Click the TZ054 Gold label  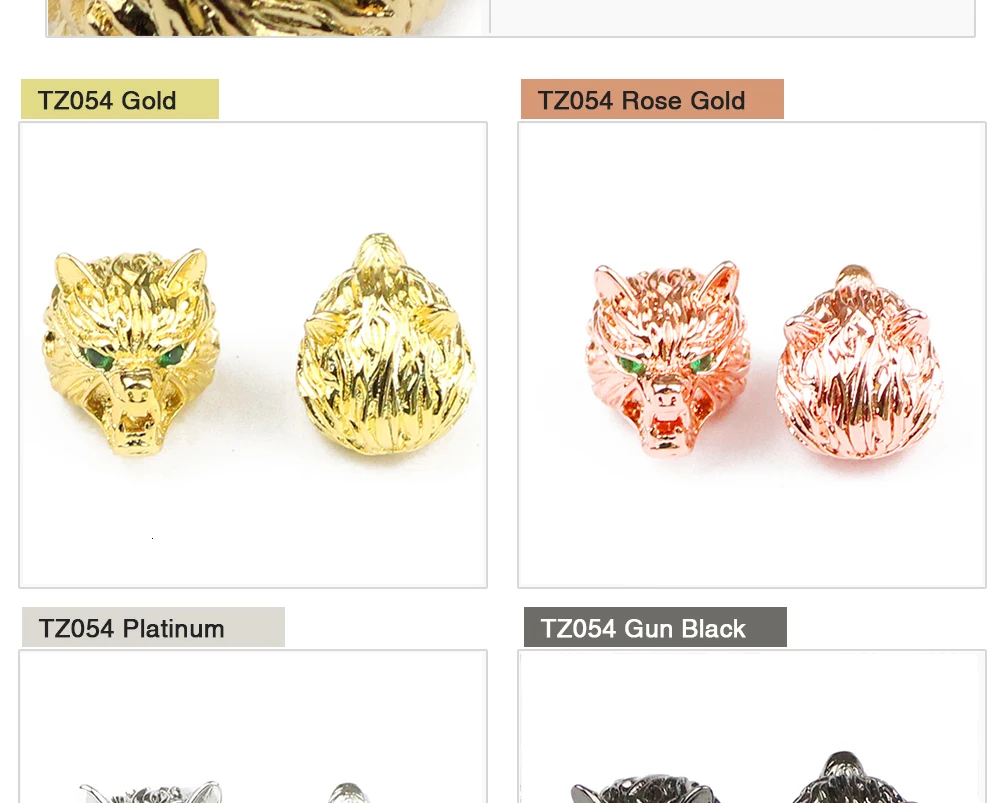click(x=107, y=101)
